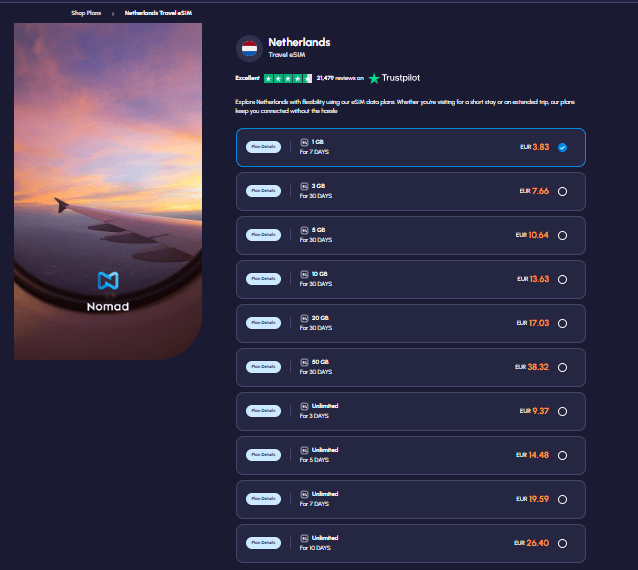Click 5G icon on Unlimited 7 days
The image size is (638, 570).
pyautogui.click(x=304, y=494)
